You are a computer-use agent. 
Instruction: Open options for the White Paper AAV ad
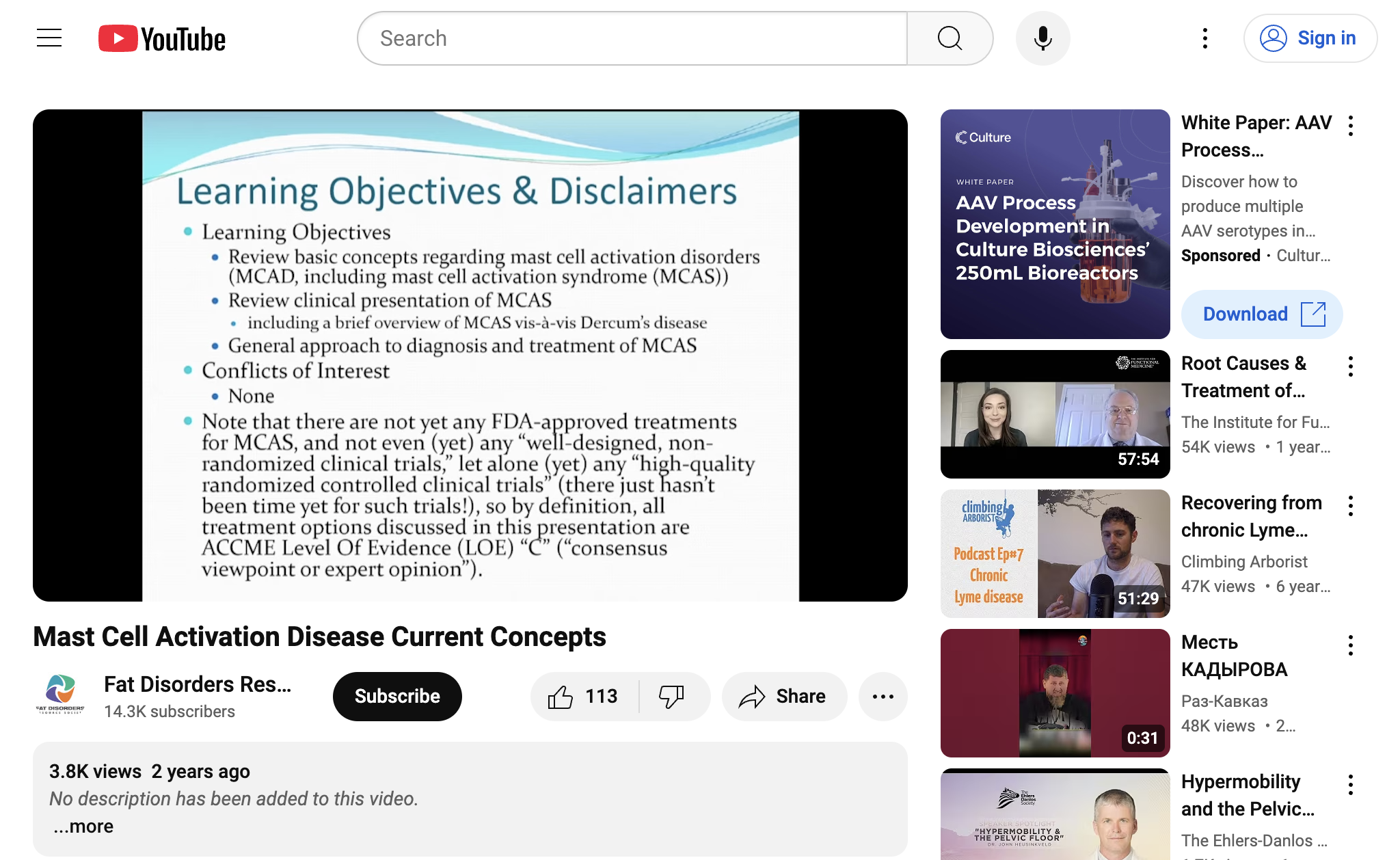pos(1351,126)
